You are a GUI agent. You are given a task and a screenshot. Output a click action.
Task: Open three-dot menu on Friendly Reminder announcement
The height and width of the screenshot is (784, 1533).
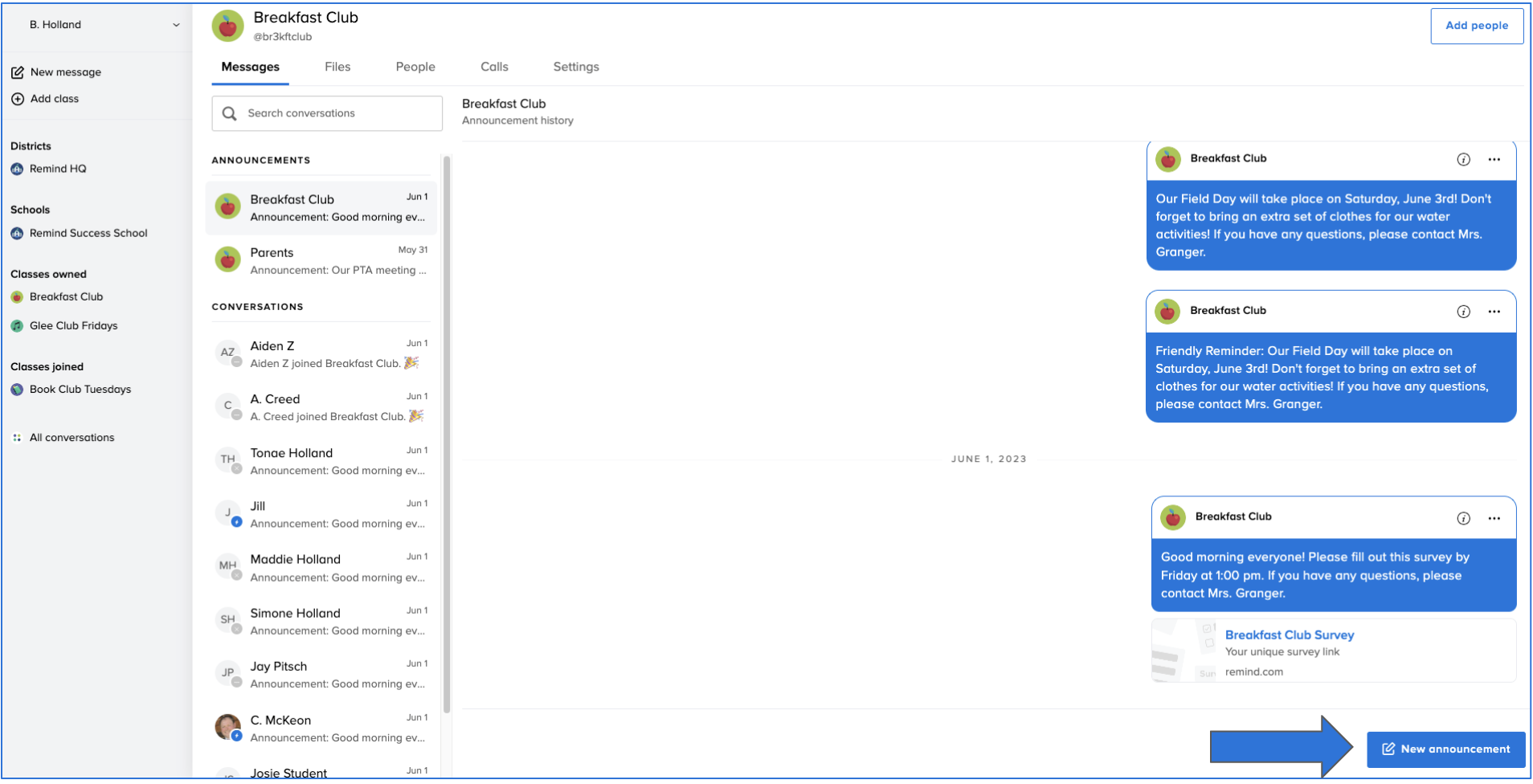(1494, 312)
